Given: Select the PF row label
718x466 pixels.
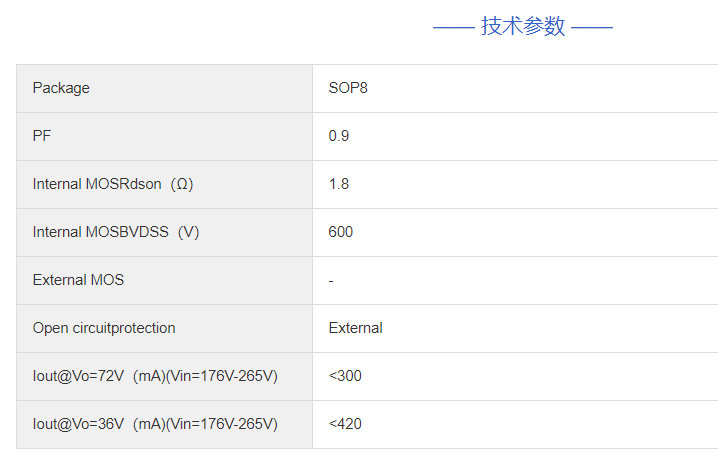Looking at the screenshot, I should [42, 136].
